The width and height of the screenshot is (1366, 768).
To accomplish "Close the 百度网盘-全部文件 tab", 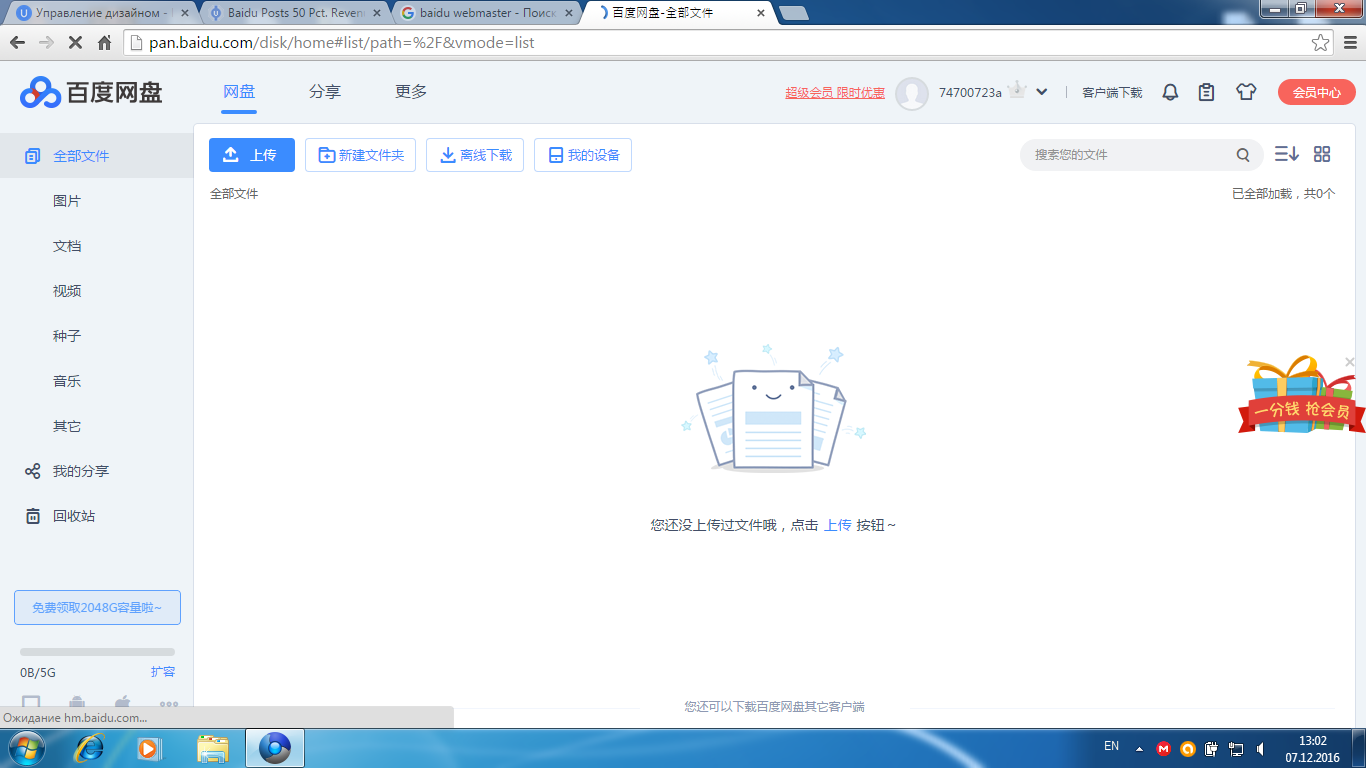I will 761,13.
